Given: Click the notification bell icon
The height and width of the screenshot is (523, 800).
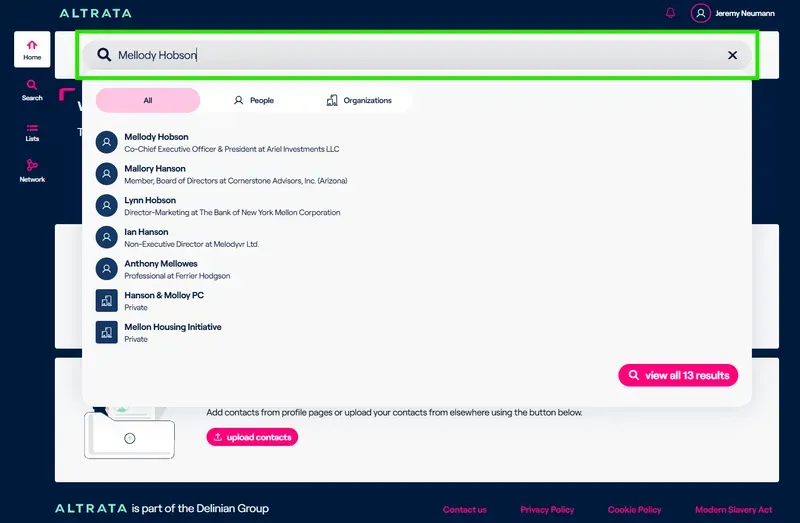Looking at the screenshot, I should coord(670,13).
